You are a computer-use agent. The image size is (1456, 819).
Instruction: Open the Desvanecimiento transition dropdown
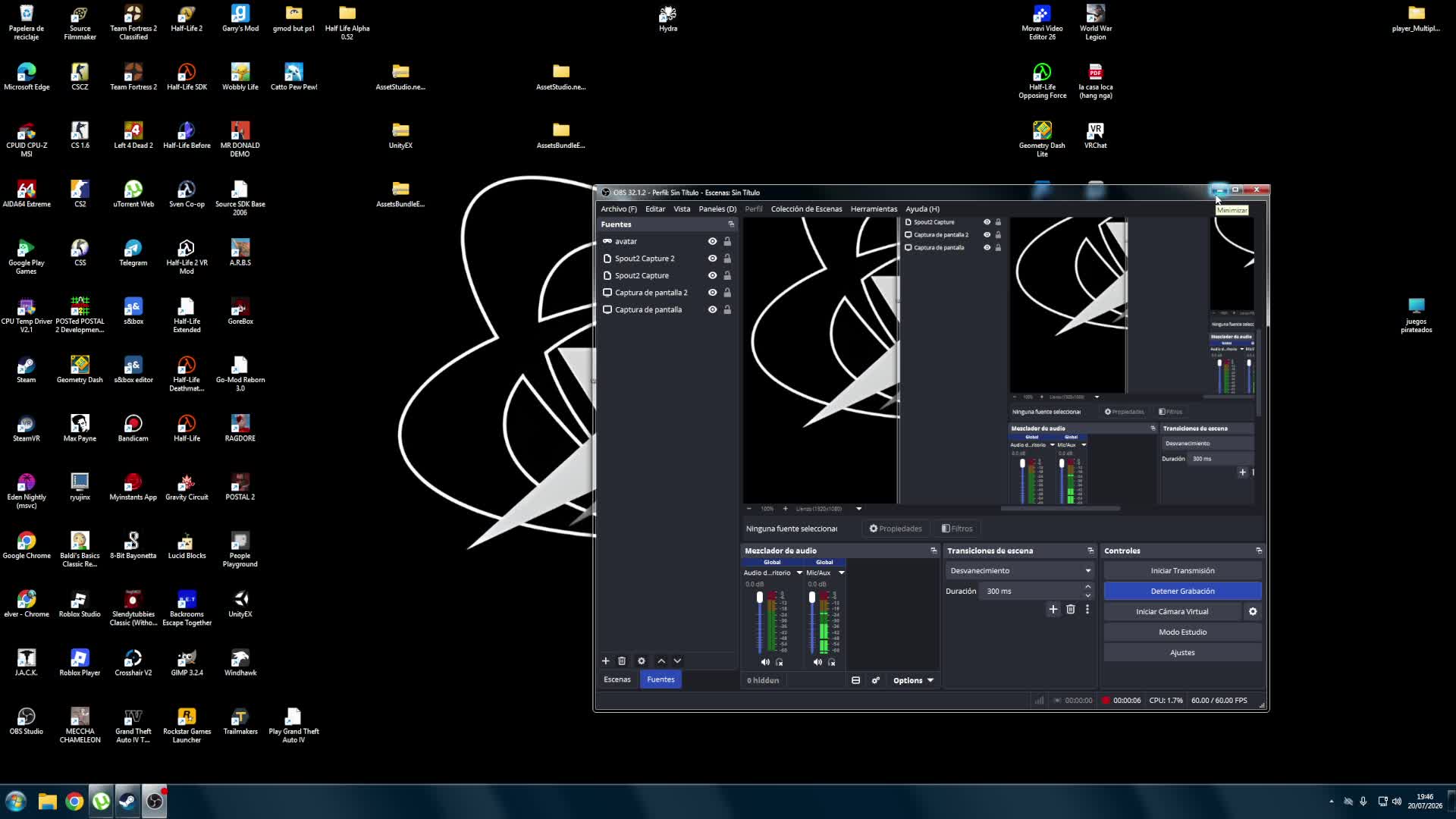click(1020, 570)
